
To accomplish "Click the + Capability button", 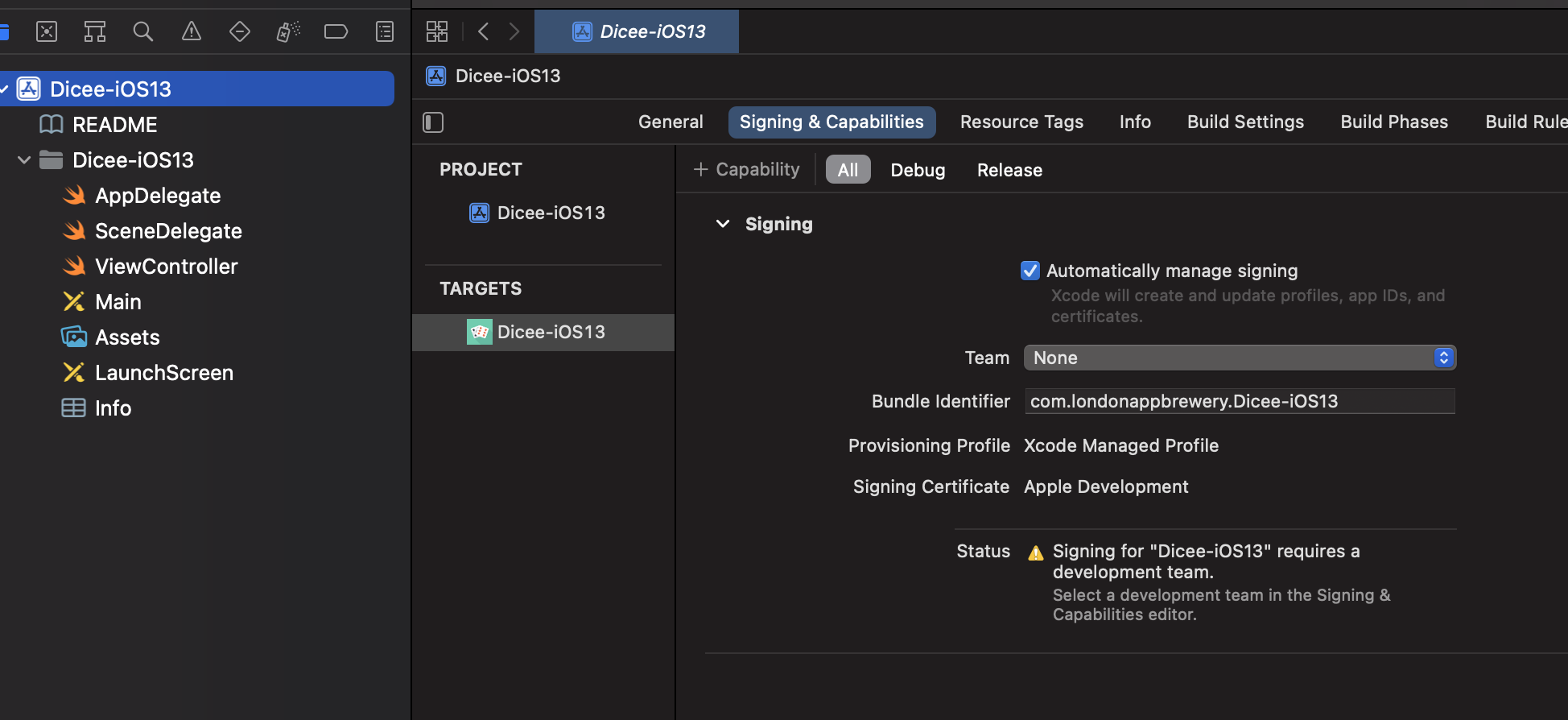I will pos(747,170).
